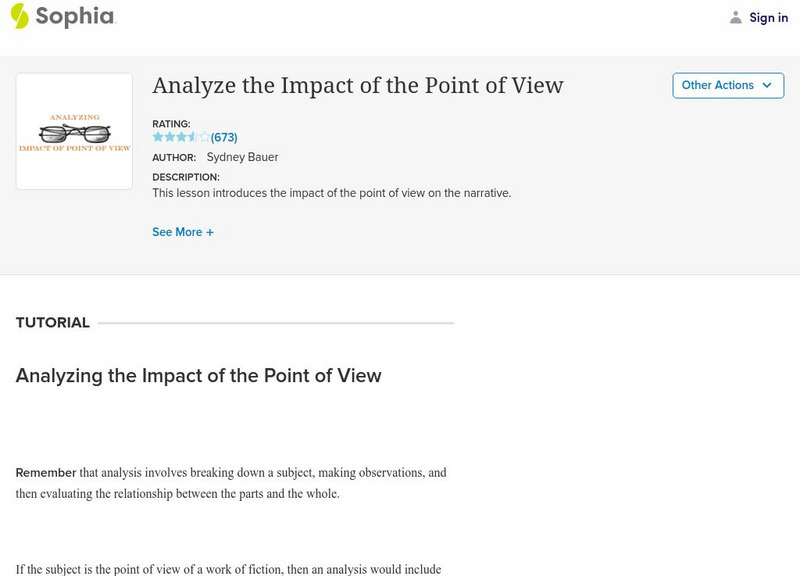Image resolution: width=800 pixels, height=576 pixels.
Task: Click the chevron arrow in Other Actions
Action: click(767, 85)
